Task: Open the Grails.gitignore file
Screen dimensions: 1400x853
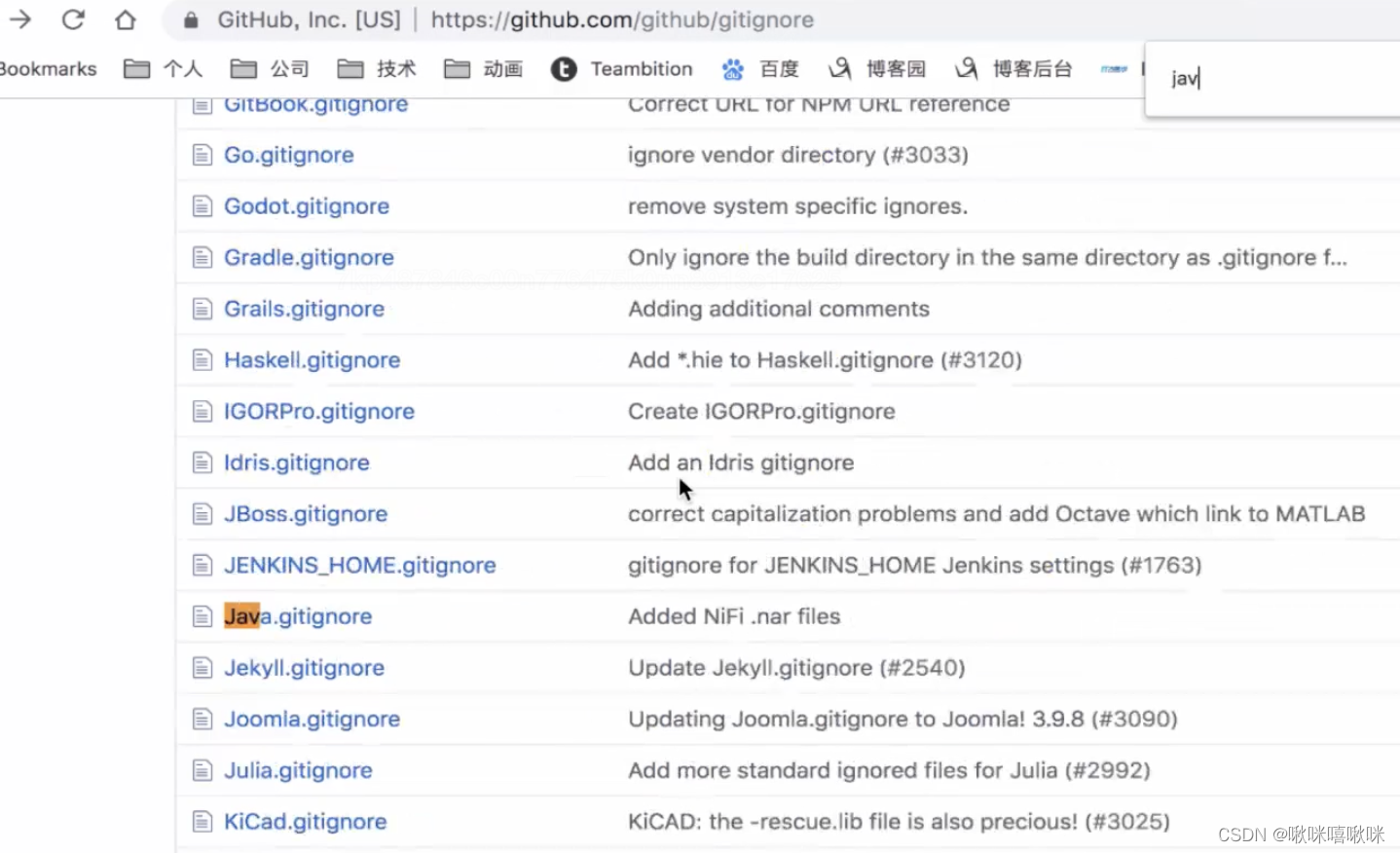Action: tap(304, 309)
